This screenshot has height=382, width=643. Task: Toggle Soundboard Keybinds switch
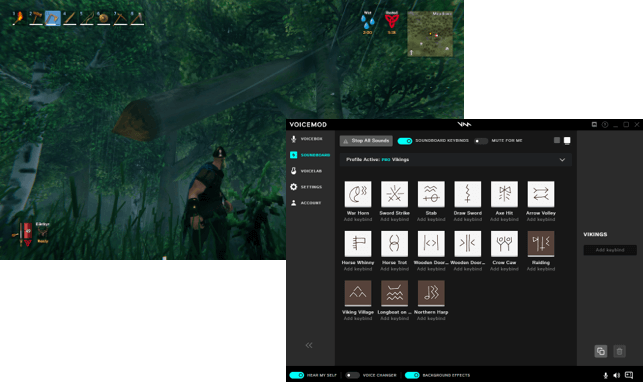click(x=405, y=141)
